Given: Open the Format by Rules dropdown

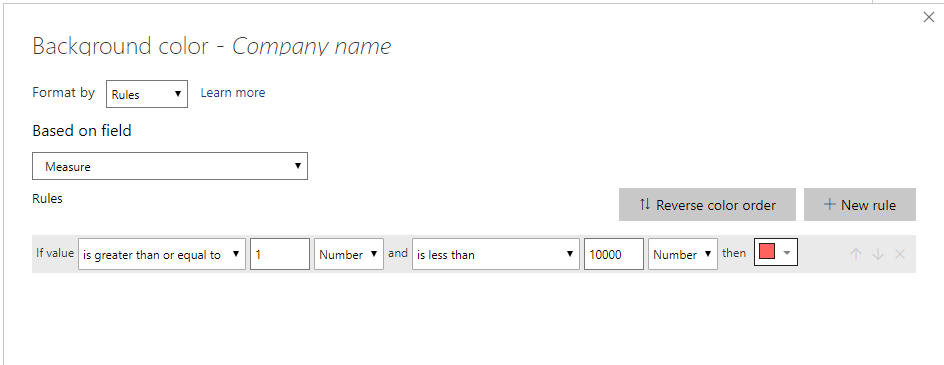Looking at the screenshot, I should [147, 94].
